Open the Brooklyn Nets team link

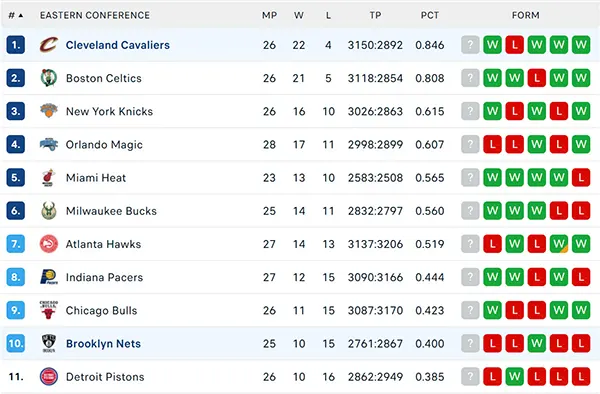pyautogui.click(x=103, y=344)
